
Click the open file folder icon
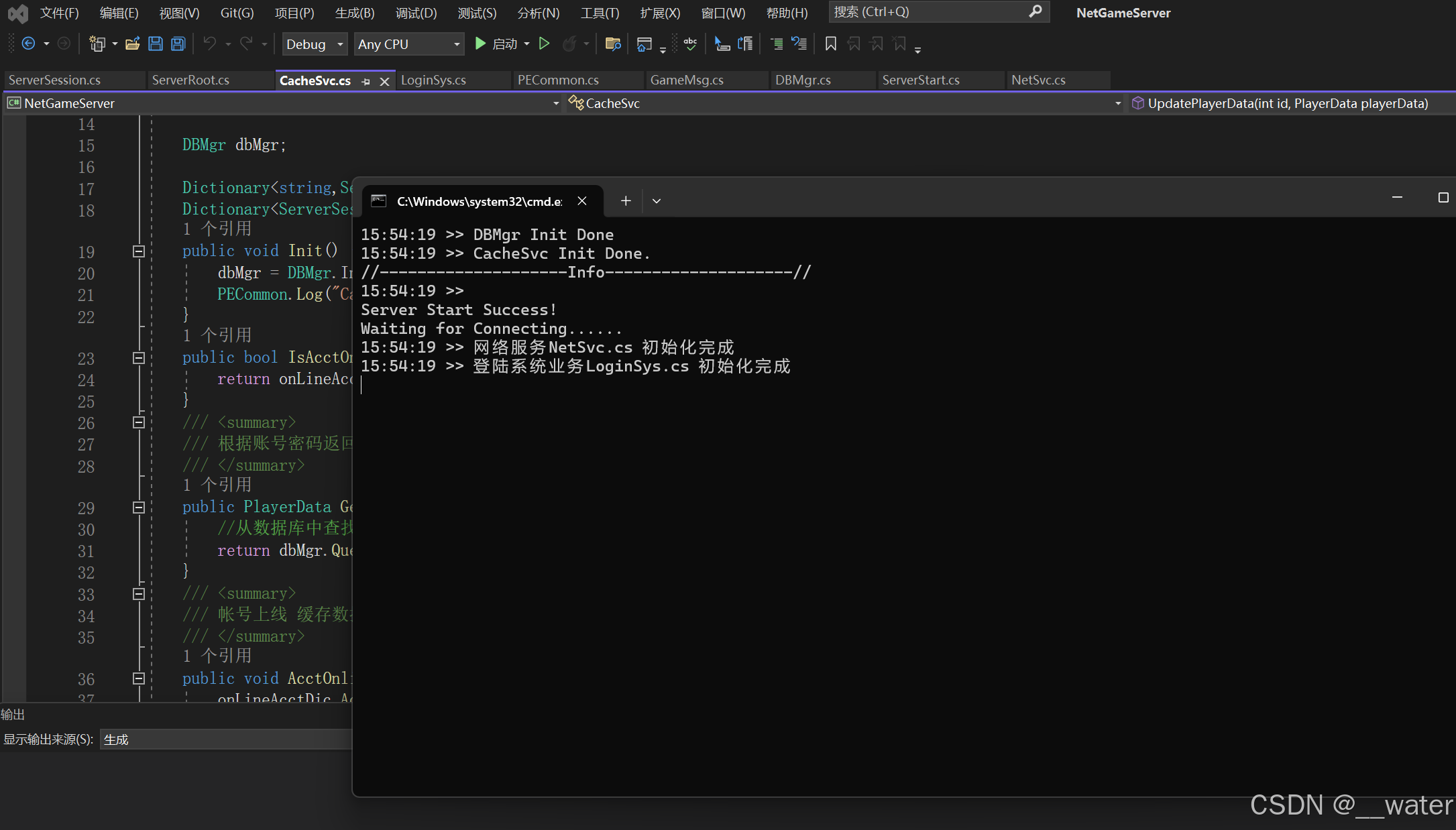click(132, 44)
